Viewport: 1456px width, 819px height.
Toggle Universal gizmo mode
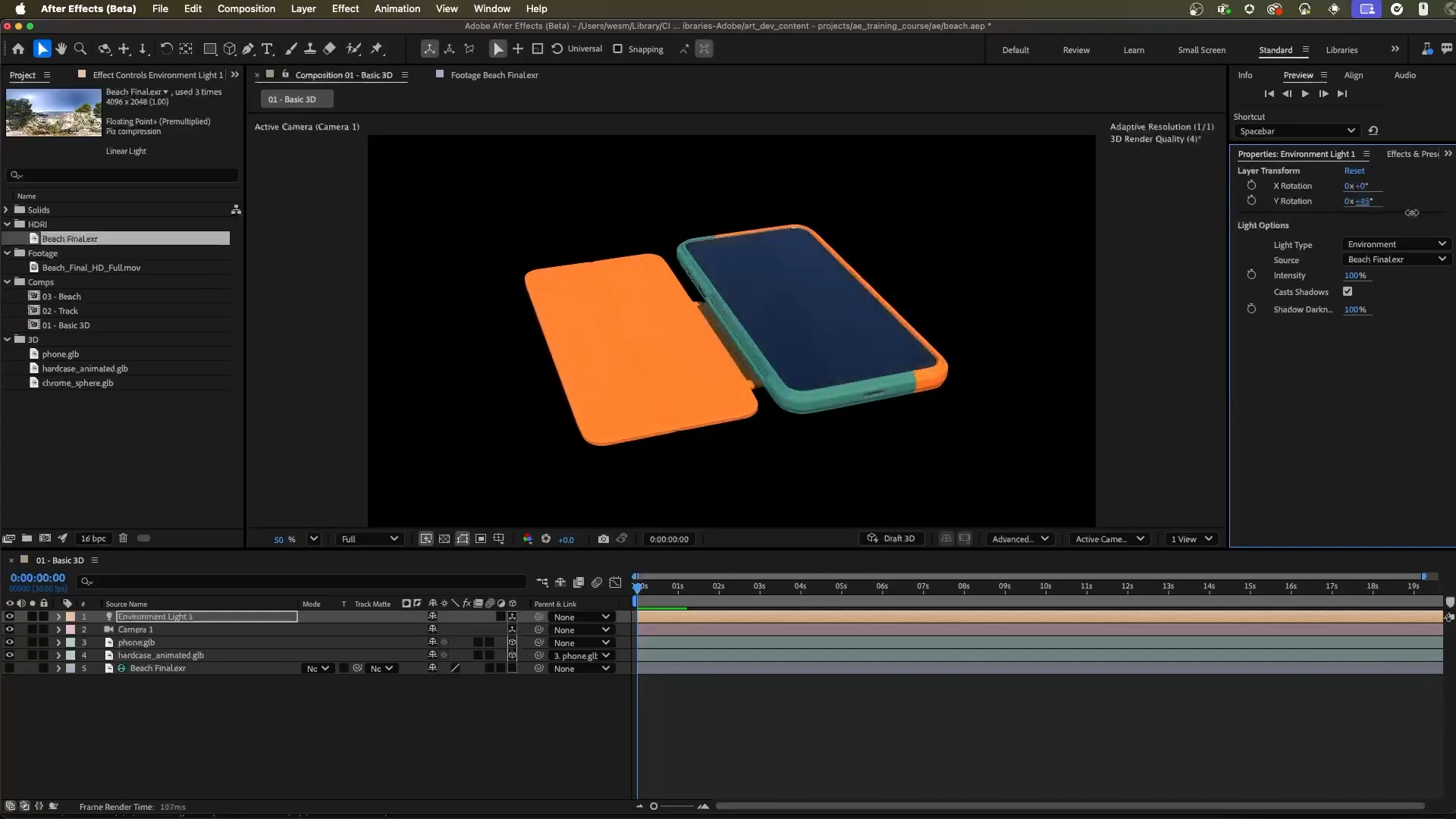pos(576,49)
